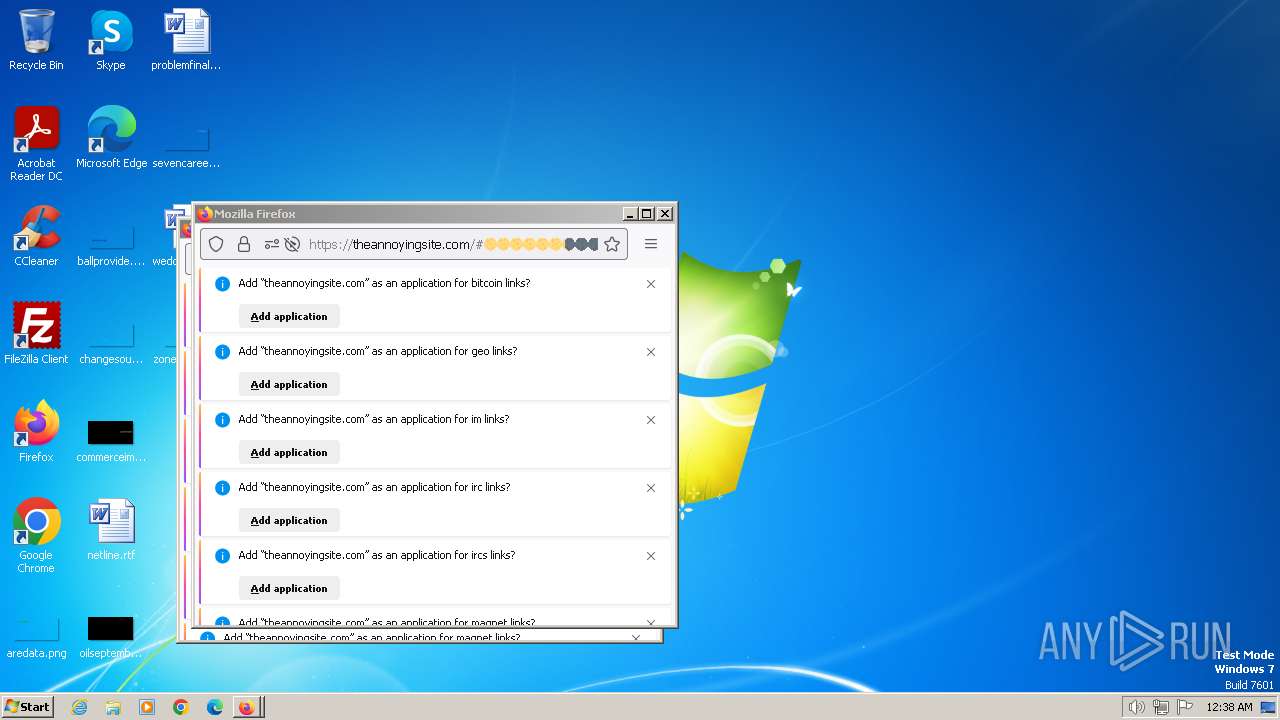Open Chrome from taskbar
The width and height of the screenshot is (1280, 720).
(181, 707)
